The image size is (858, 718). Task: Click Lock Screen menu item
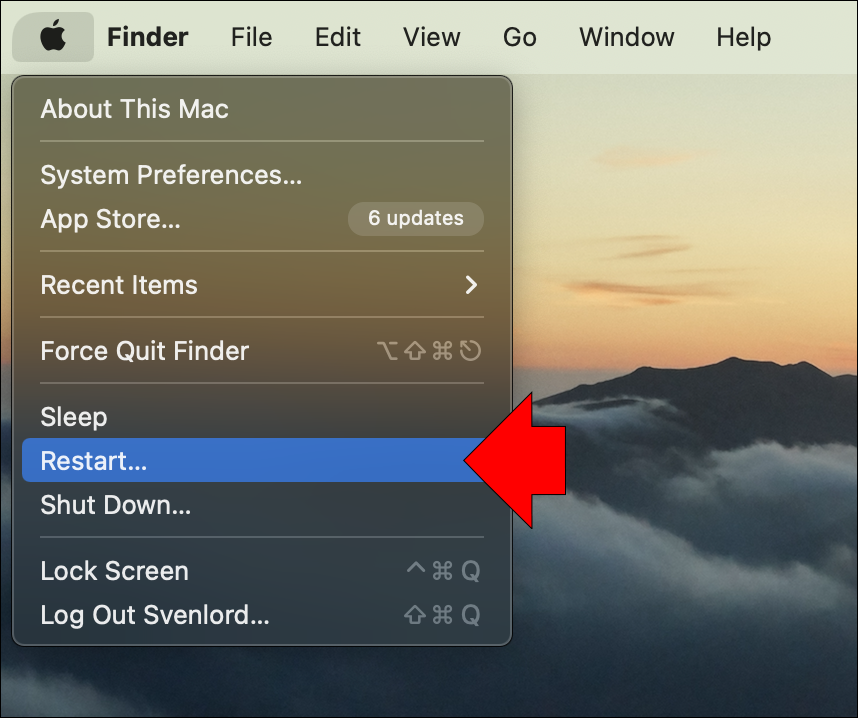tap(115, 571)
